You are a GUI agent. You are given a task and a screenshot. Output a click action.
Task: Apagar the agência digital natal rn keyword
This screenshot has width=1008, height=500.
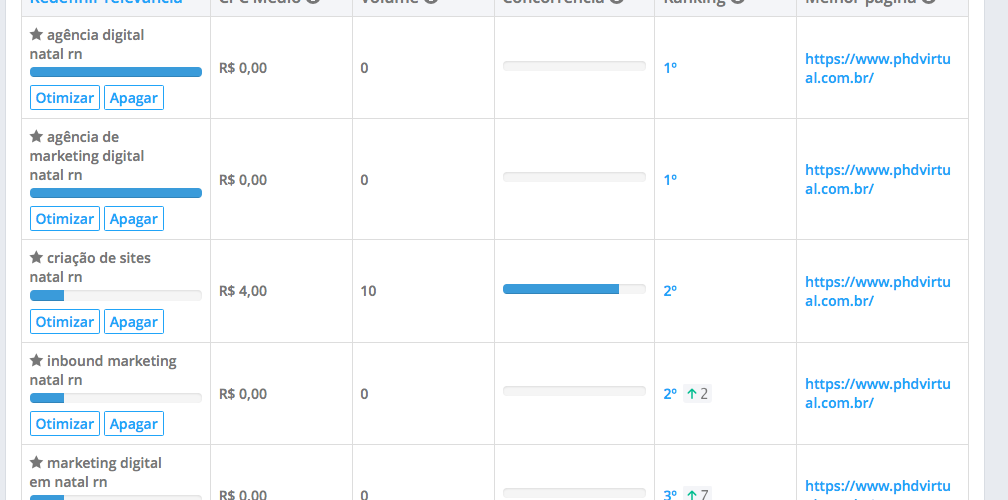pyautogui.click(x=134, y=98)
